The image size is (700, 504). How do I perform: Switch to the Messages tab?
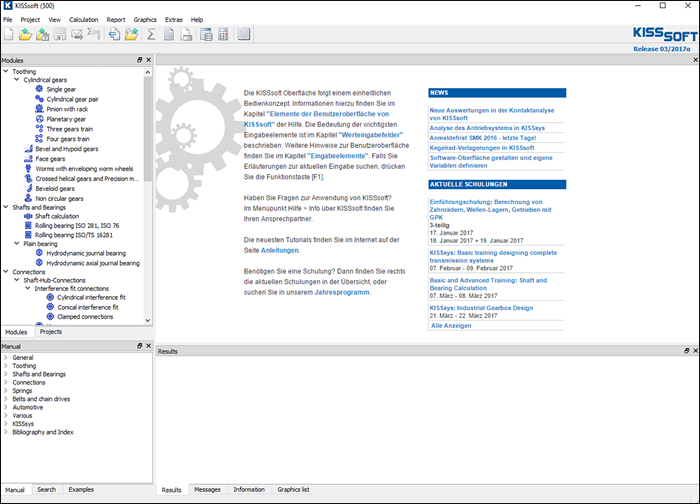207,489
